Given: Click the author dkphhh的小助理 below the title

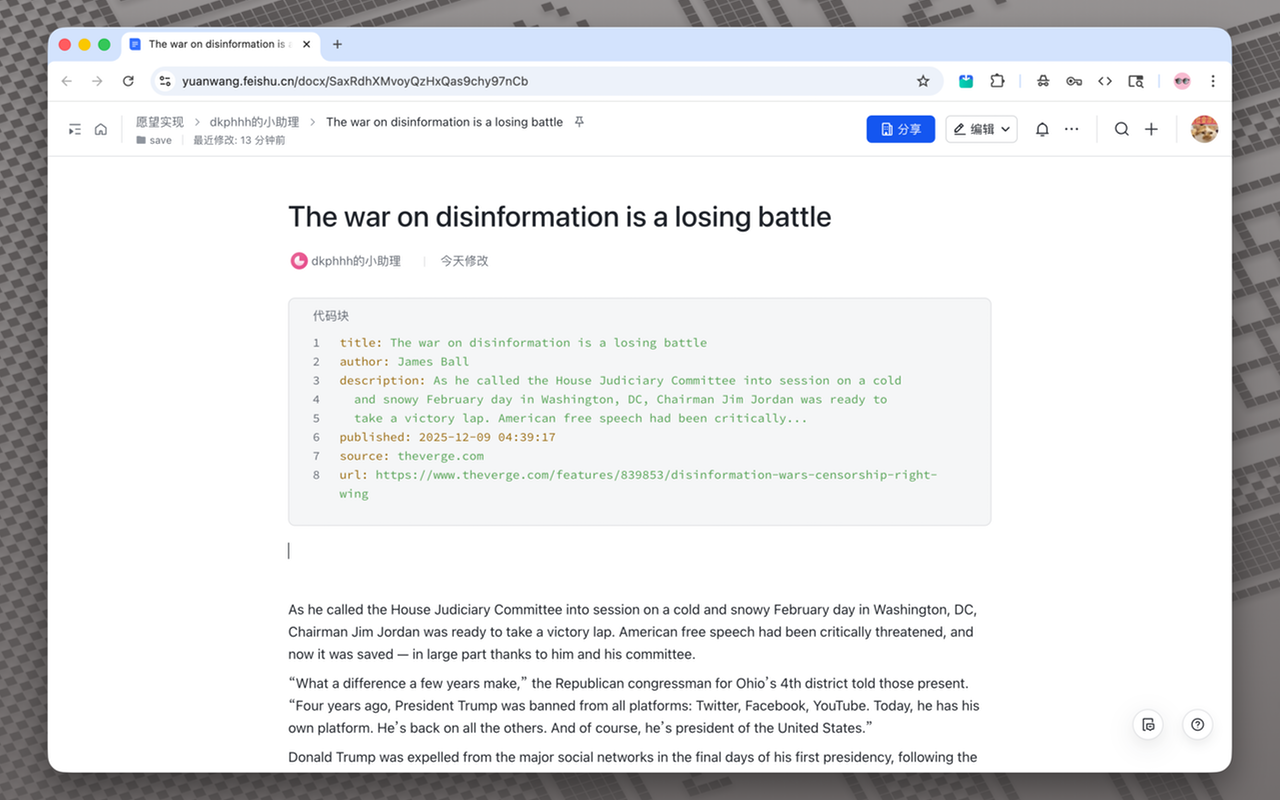Looking at the screenshot, I should coord(346,261).
